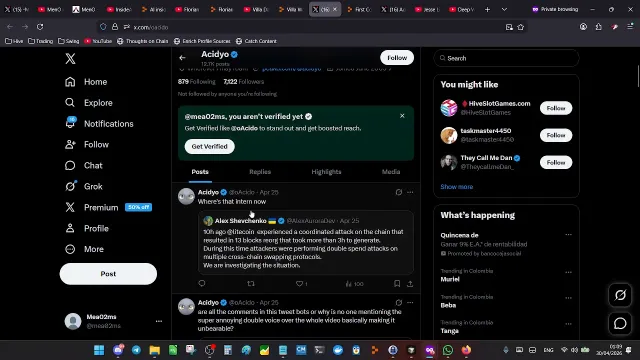The height and width of the screenshot is (360, 640).
Task: Open Trading bookmarks folder
Action: click(40, 41)
